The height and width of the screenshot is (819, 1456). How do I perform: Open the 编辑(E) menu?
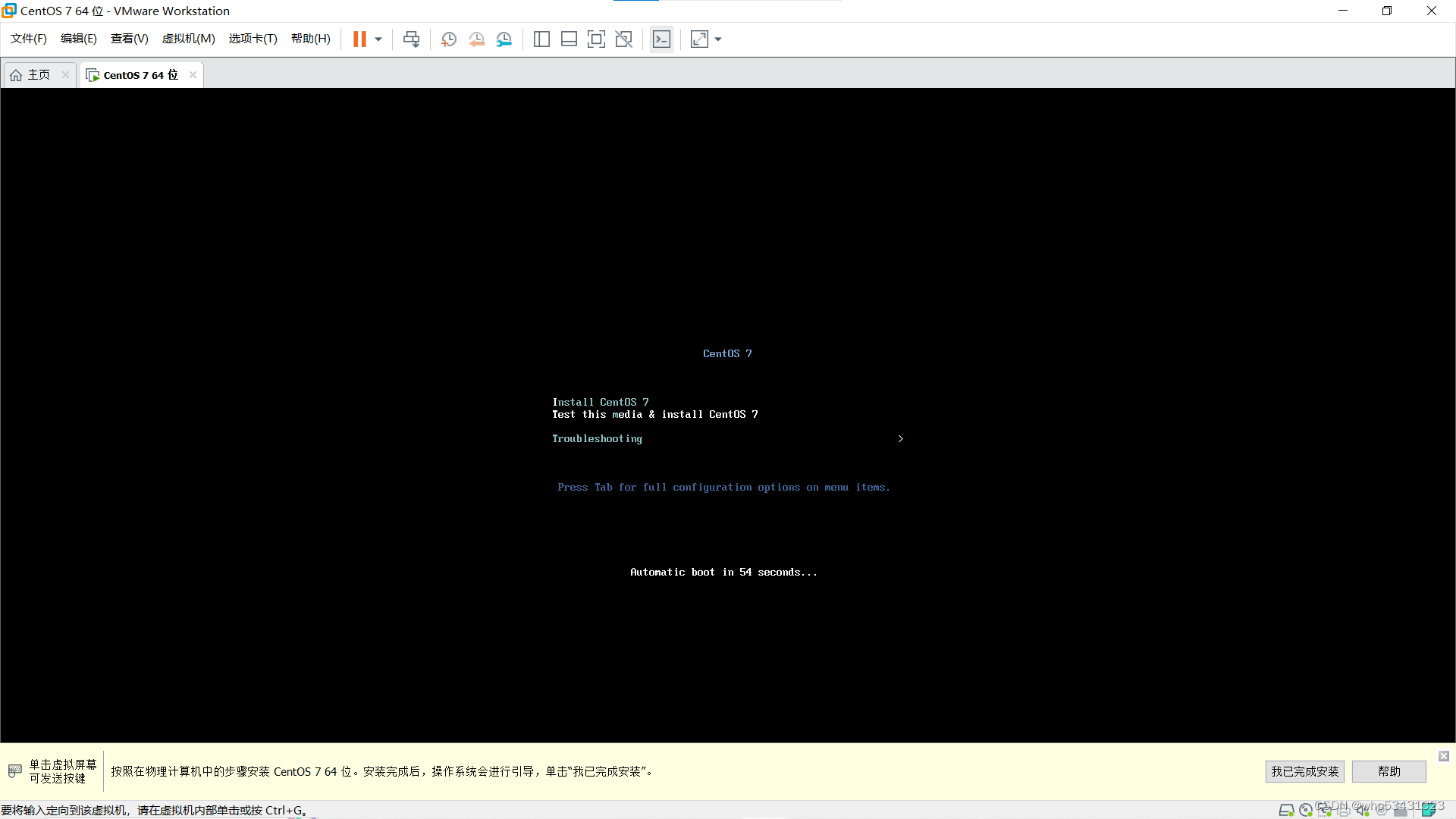pyautogui.click(x=79, y=39)
